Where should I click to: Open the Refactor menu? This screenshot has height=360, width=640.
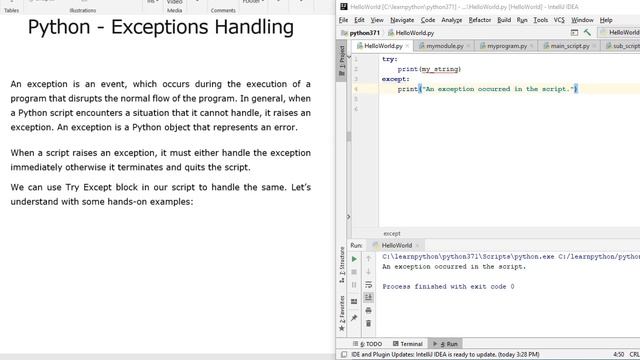coord(480,20)
